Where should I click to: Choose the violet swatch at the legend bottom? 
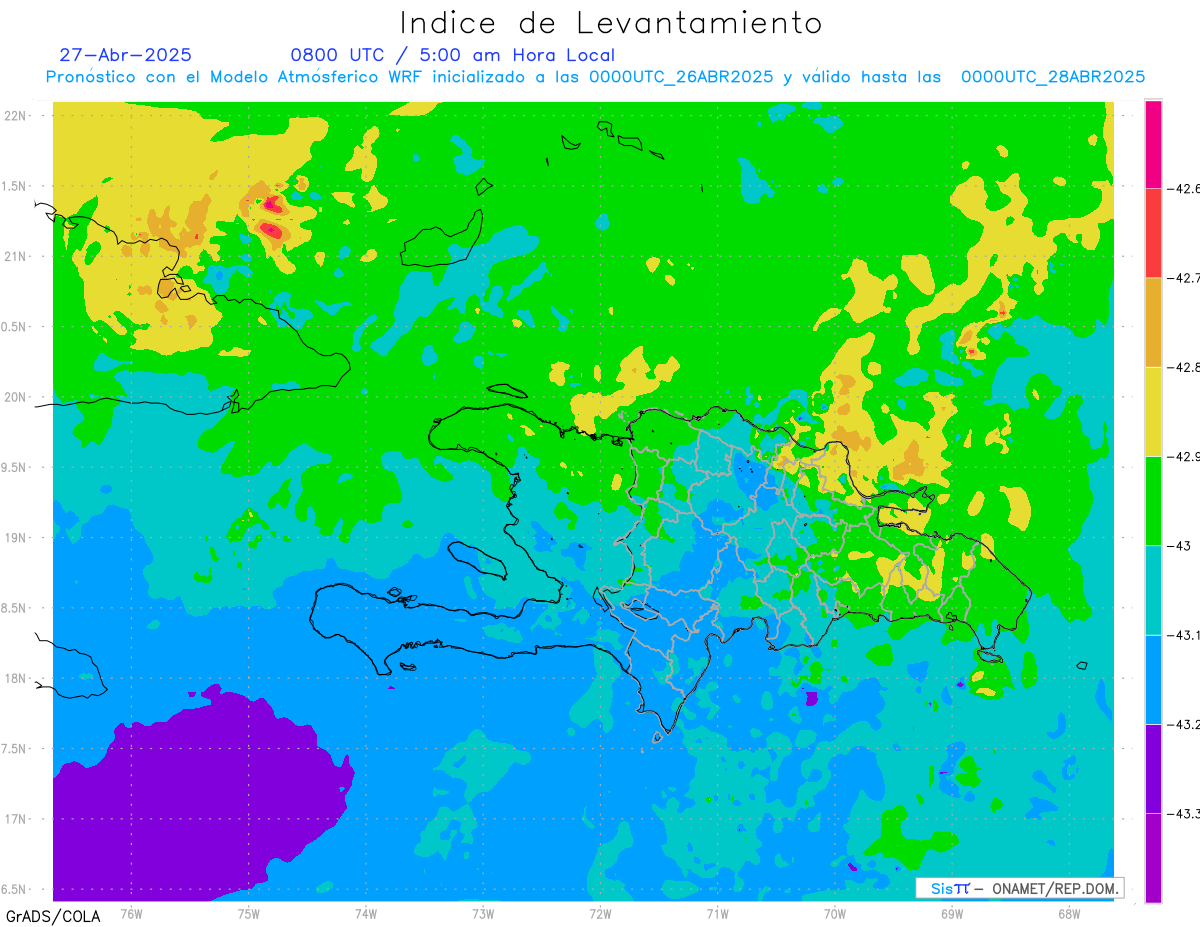[x=1153, y=857]
